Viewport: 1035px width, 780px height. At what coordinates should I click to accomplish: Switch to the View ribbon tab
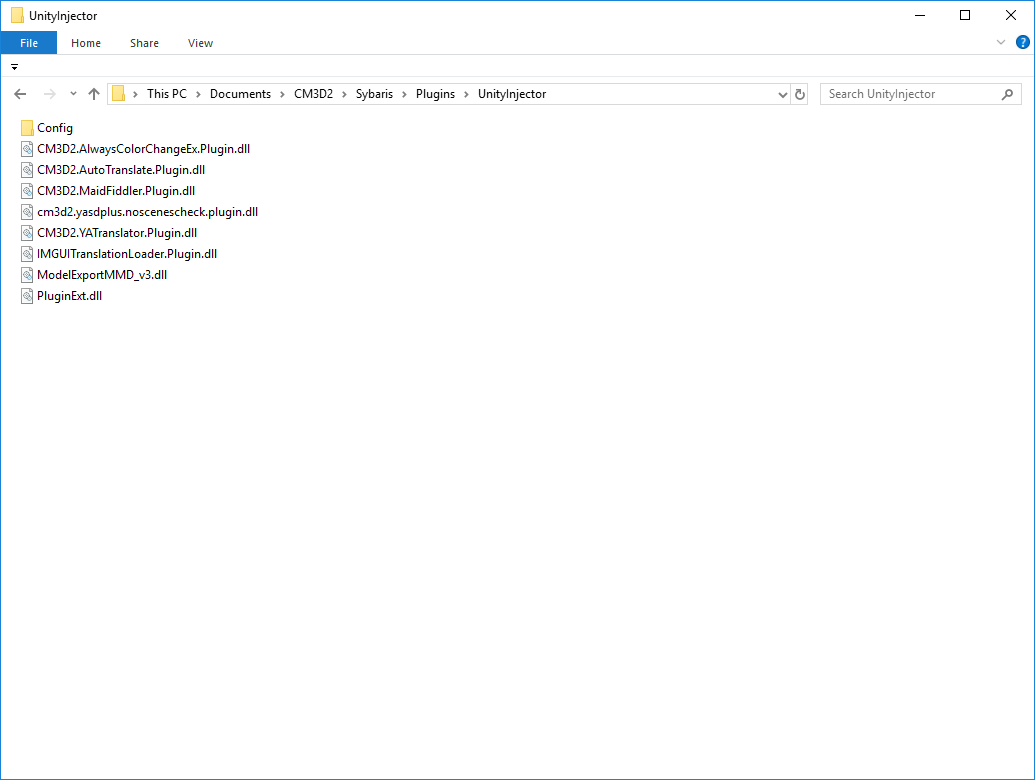coord(200,43)
